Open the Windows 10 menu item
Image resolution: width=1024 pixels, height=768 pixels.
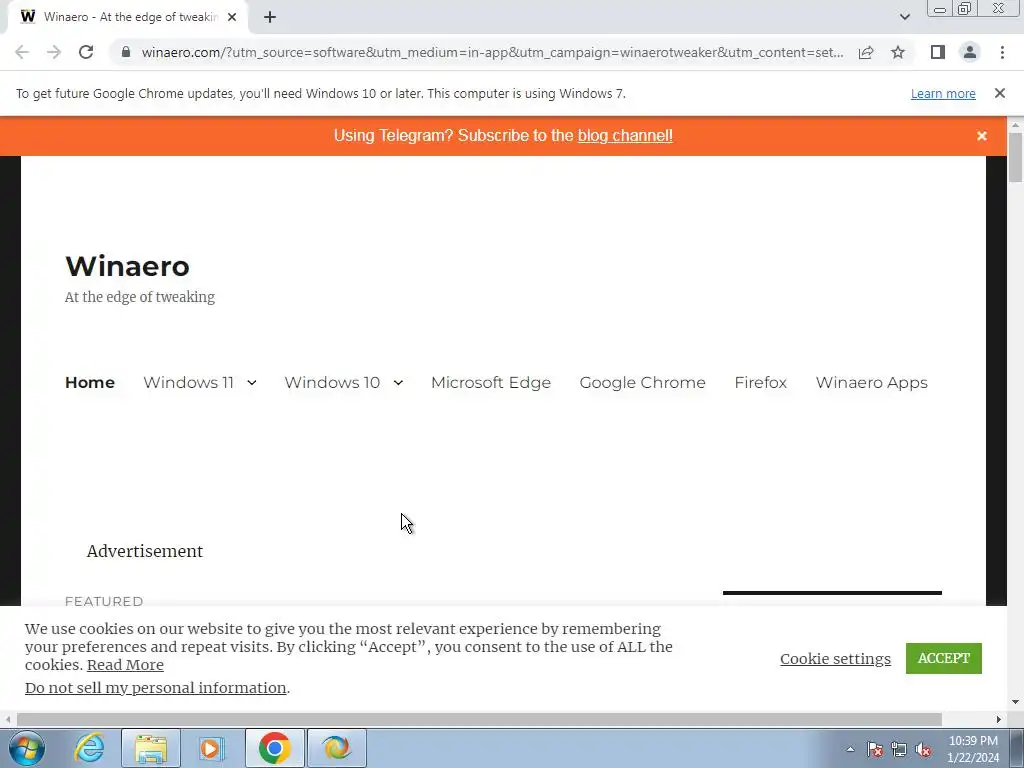(332, 382)
